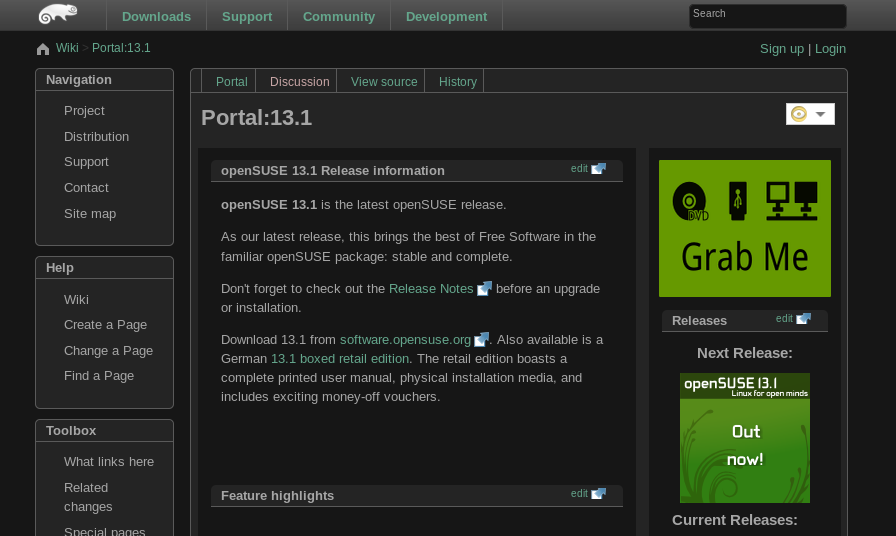Click the Grab Me download banner
Viewport: 896px width, 536px height.
click(x=745, y=229)
